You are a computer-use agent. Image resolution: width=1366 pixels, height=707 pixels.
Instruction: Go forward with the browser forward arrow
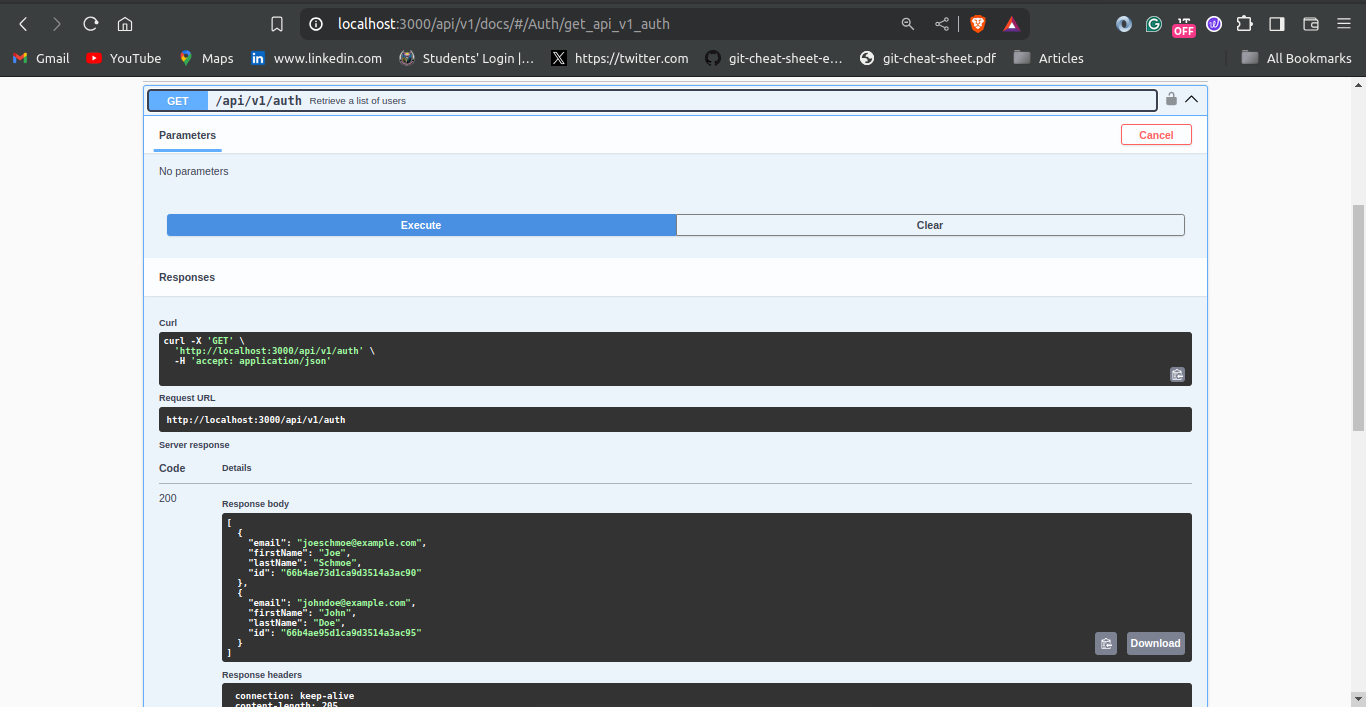coord(57,24)
